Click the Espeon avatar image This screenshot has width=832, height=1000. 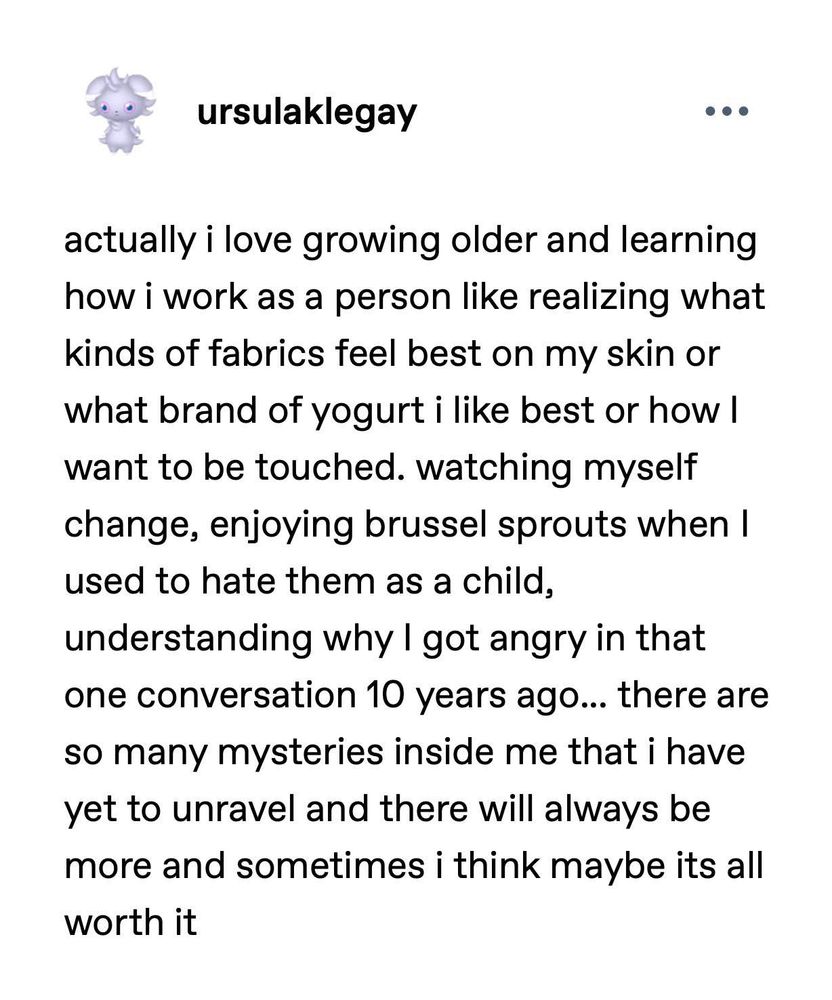click(118, 110)
